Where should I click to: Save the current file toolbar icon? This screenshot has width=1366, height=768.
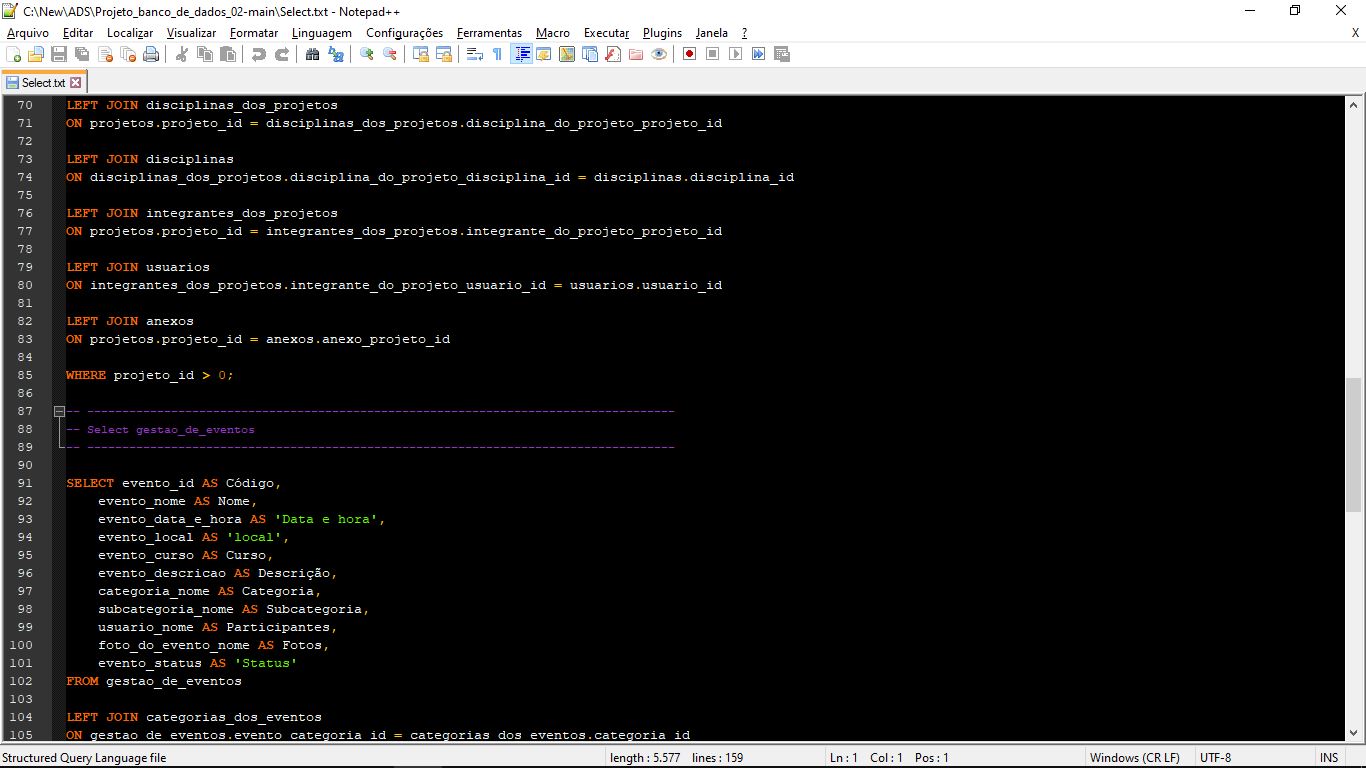[59, 54]
